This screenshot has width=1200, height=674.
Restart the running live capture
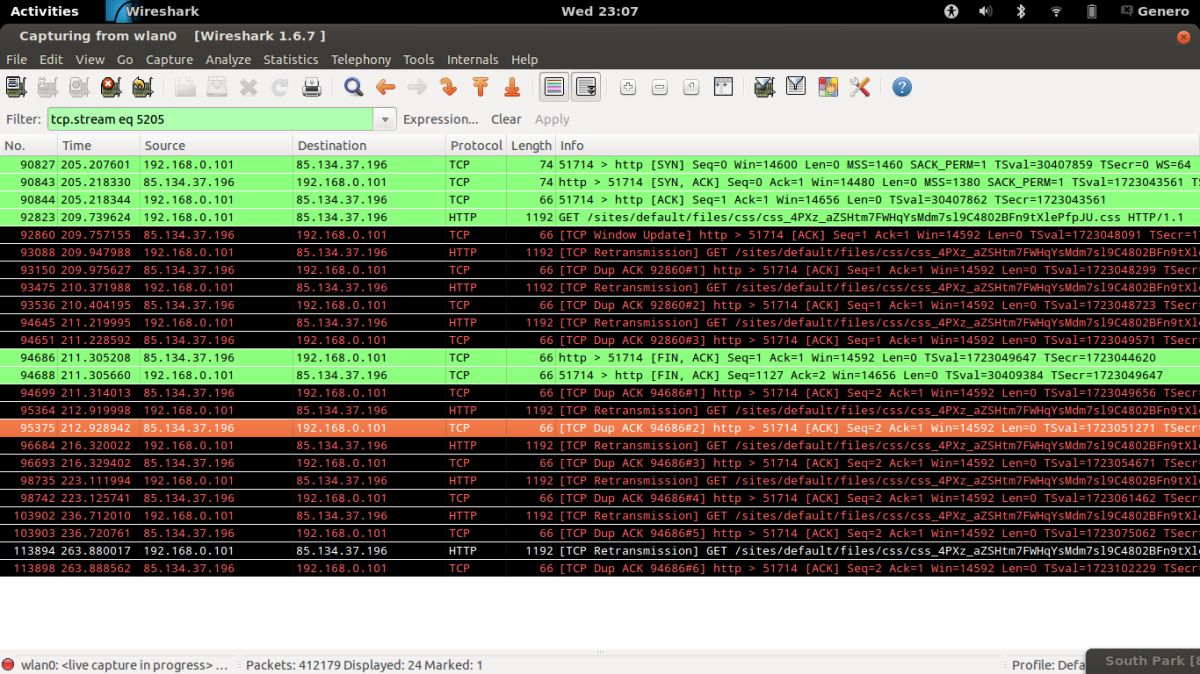(142, 87)
